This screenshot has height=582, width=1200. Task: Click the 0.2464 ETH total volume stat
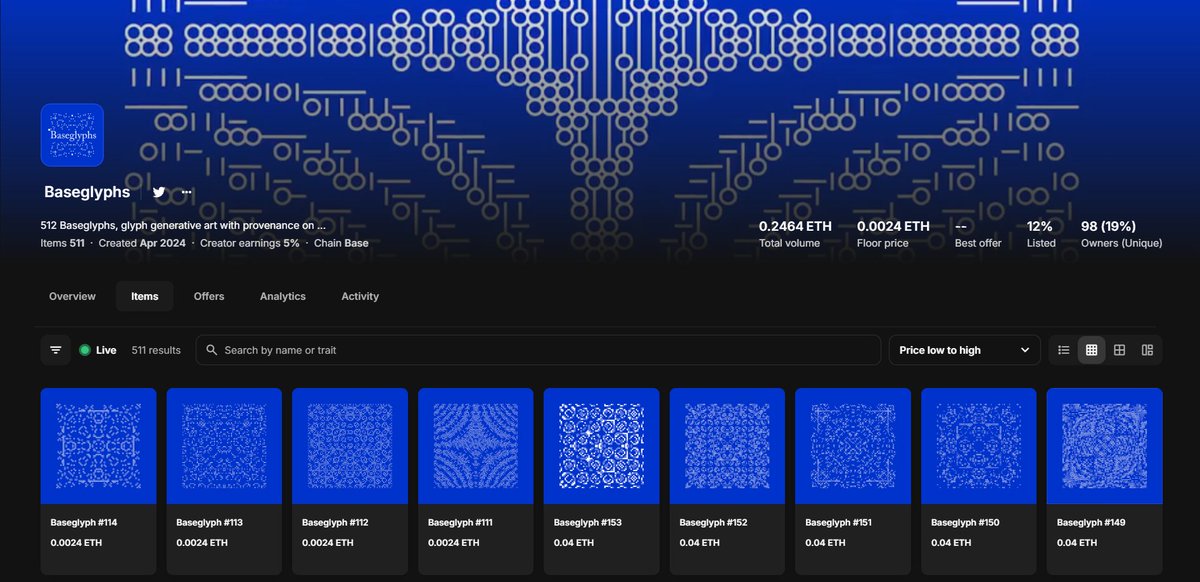[795, 233]
